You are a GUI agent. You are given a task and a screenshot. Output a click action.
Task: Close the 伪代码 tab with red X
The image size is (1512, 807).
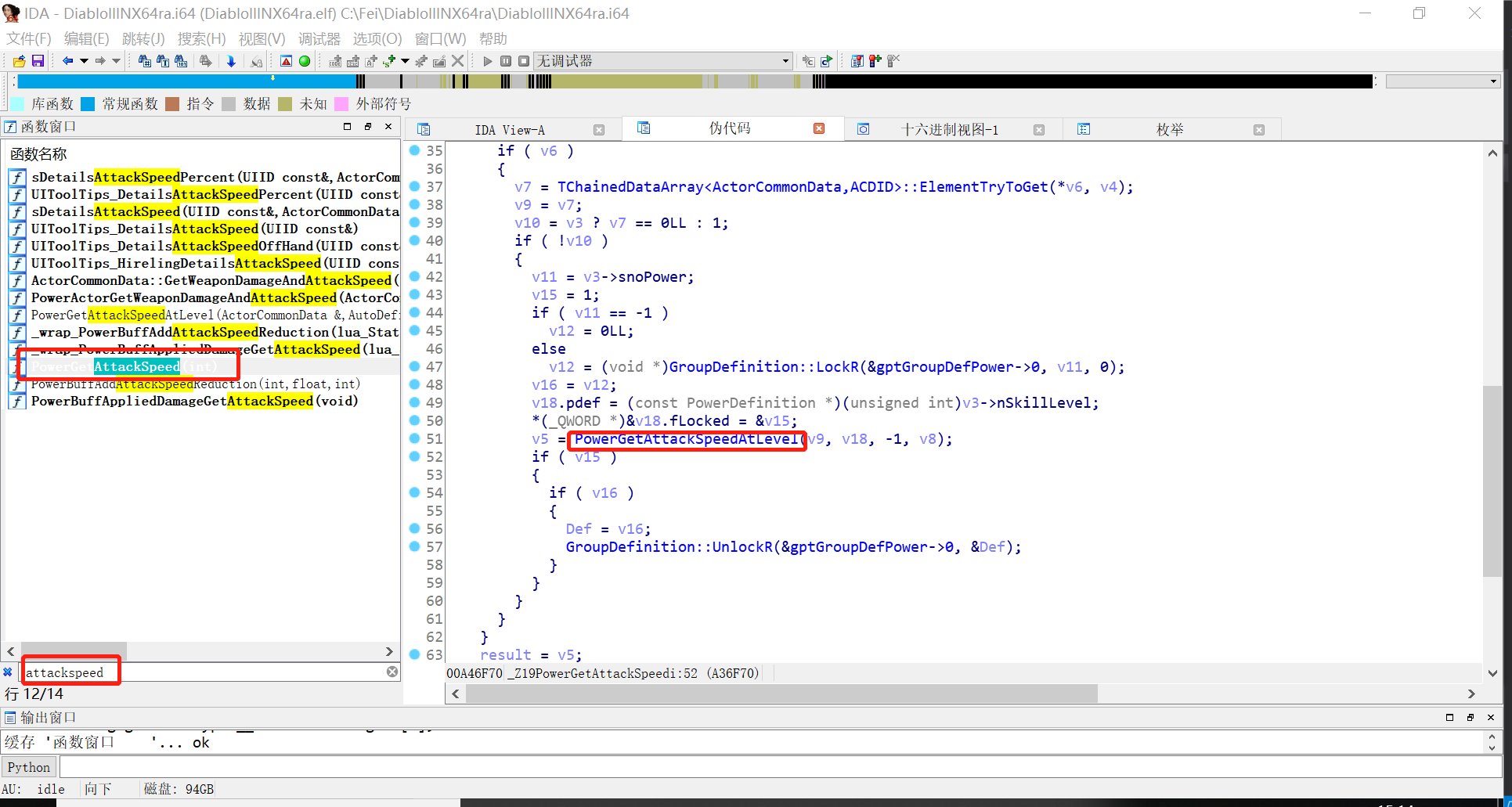click(x=819, y=128)
